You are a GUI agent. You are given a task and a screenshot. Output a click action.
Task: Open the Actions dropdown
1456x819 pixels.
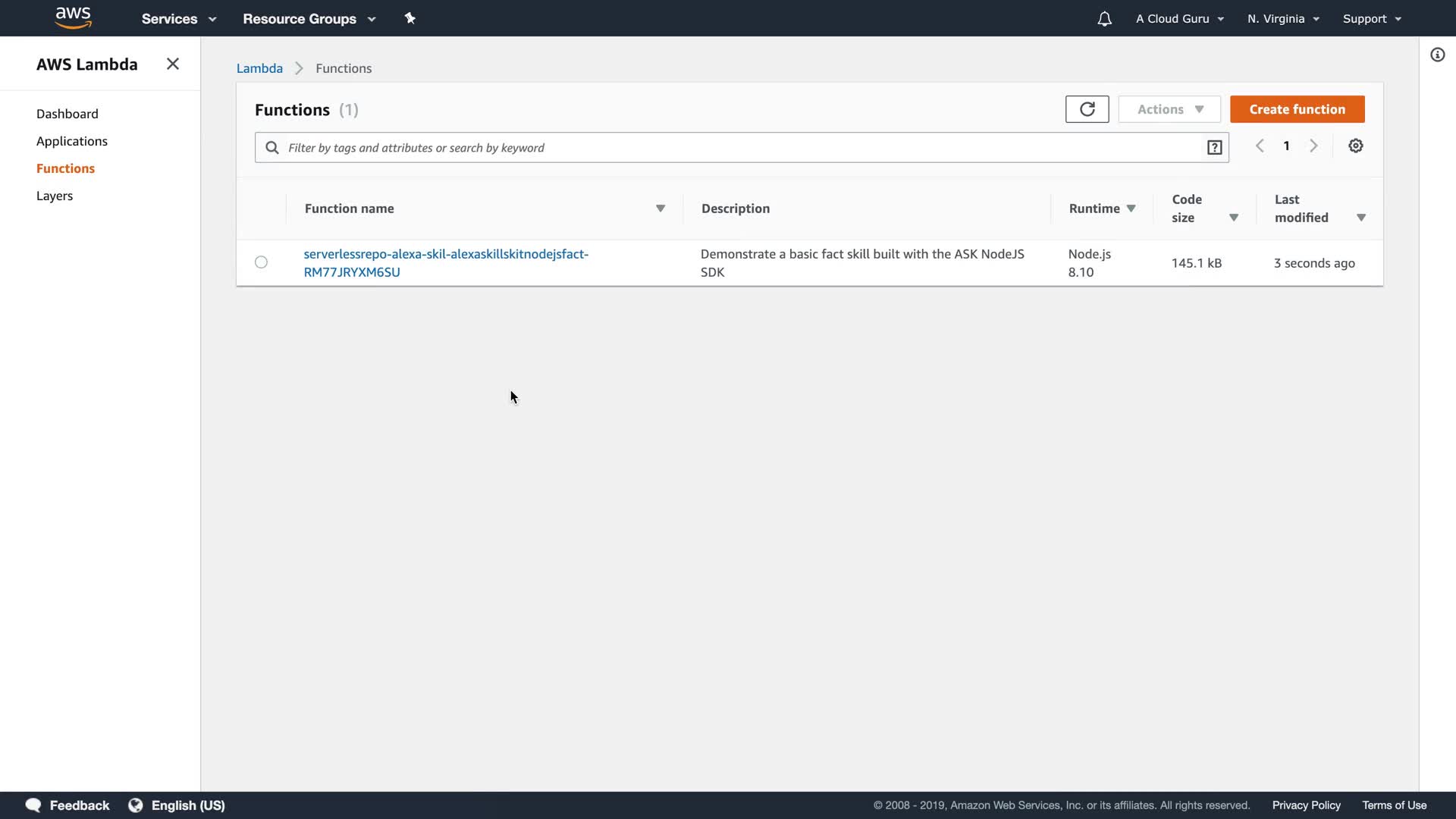pos(1169,109)
